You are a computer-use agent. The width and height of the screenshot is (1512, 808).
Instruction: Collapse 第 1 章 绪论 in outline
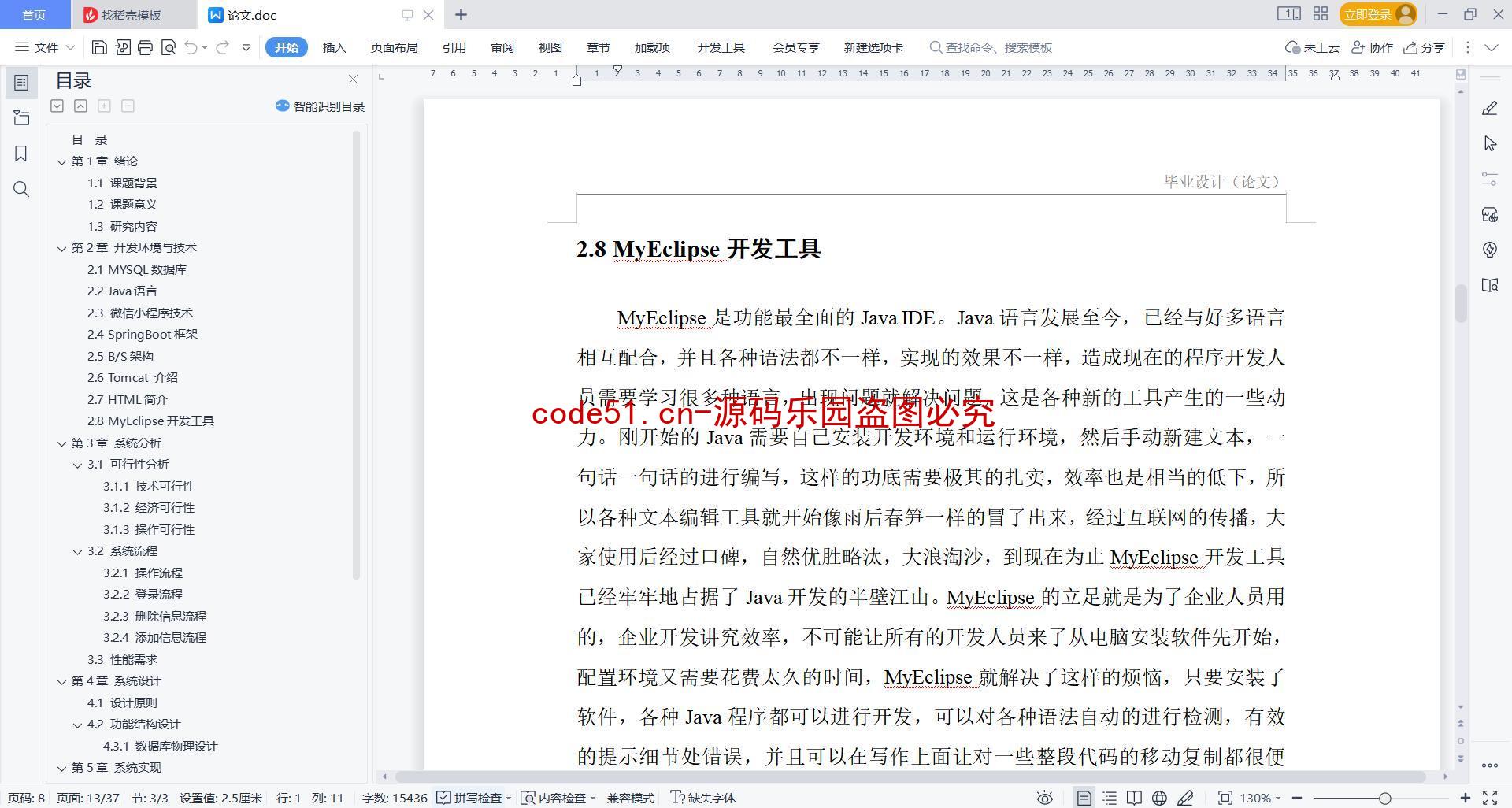point(61,161)
